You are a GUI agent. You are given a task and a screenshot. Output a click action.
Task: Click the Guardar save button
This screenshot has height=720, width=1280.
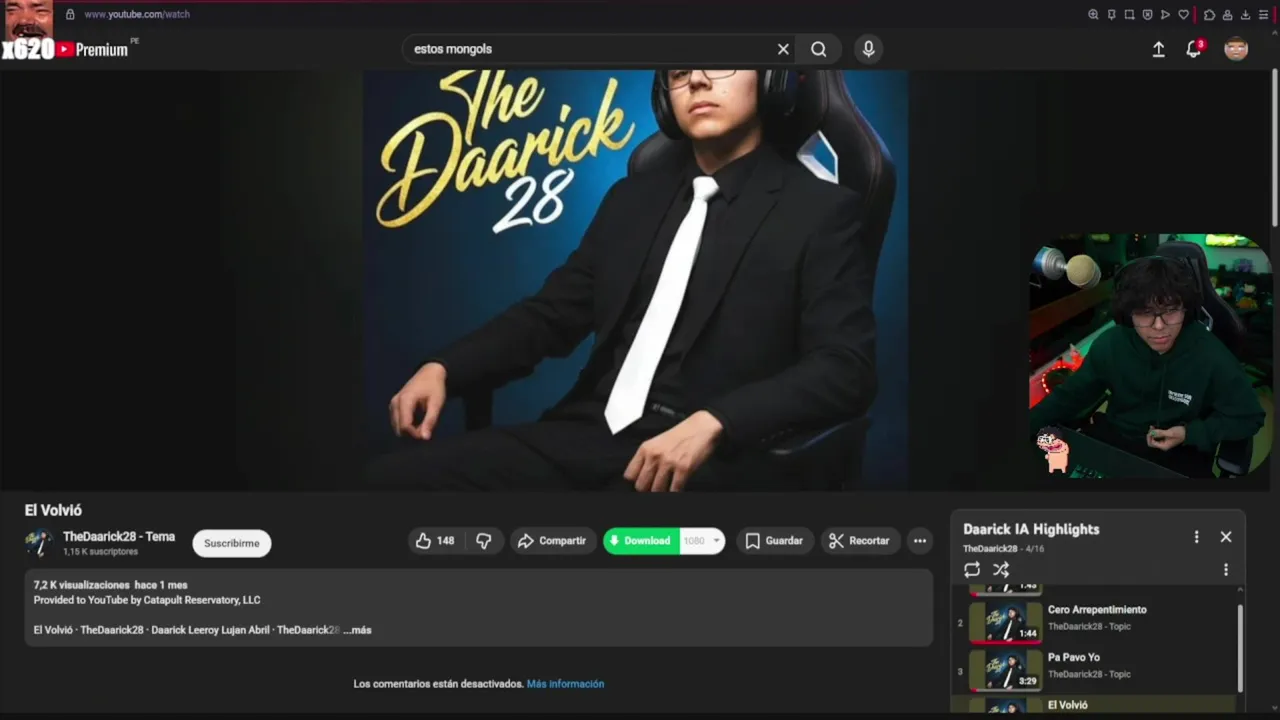coord(774,541)
